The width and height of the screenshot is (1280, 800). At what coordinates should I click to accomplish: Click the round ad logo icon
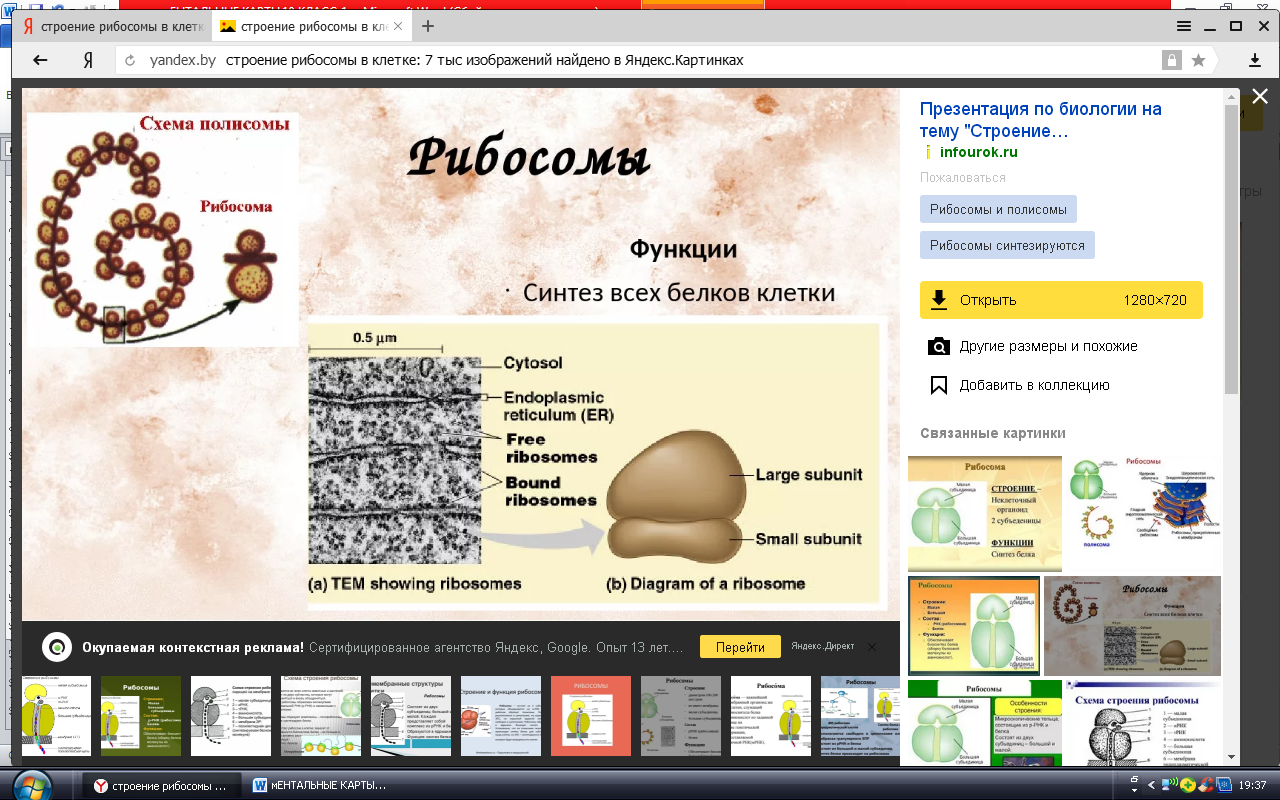click(58, 647)
